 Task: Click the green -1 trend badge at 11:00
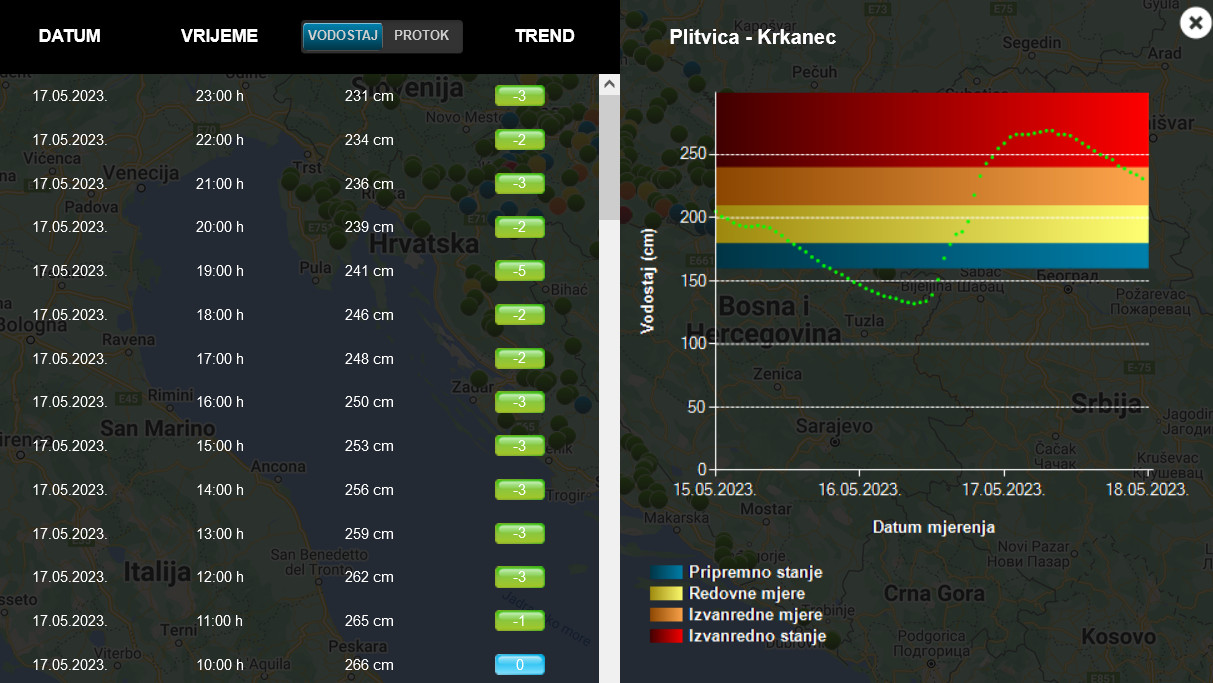[520, 621]
